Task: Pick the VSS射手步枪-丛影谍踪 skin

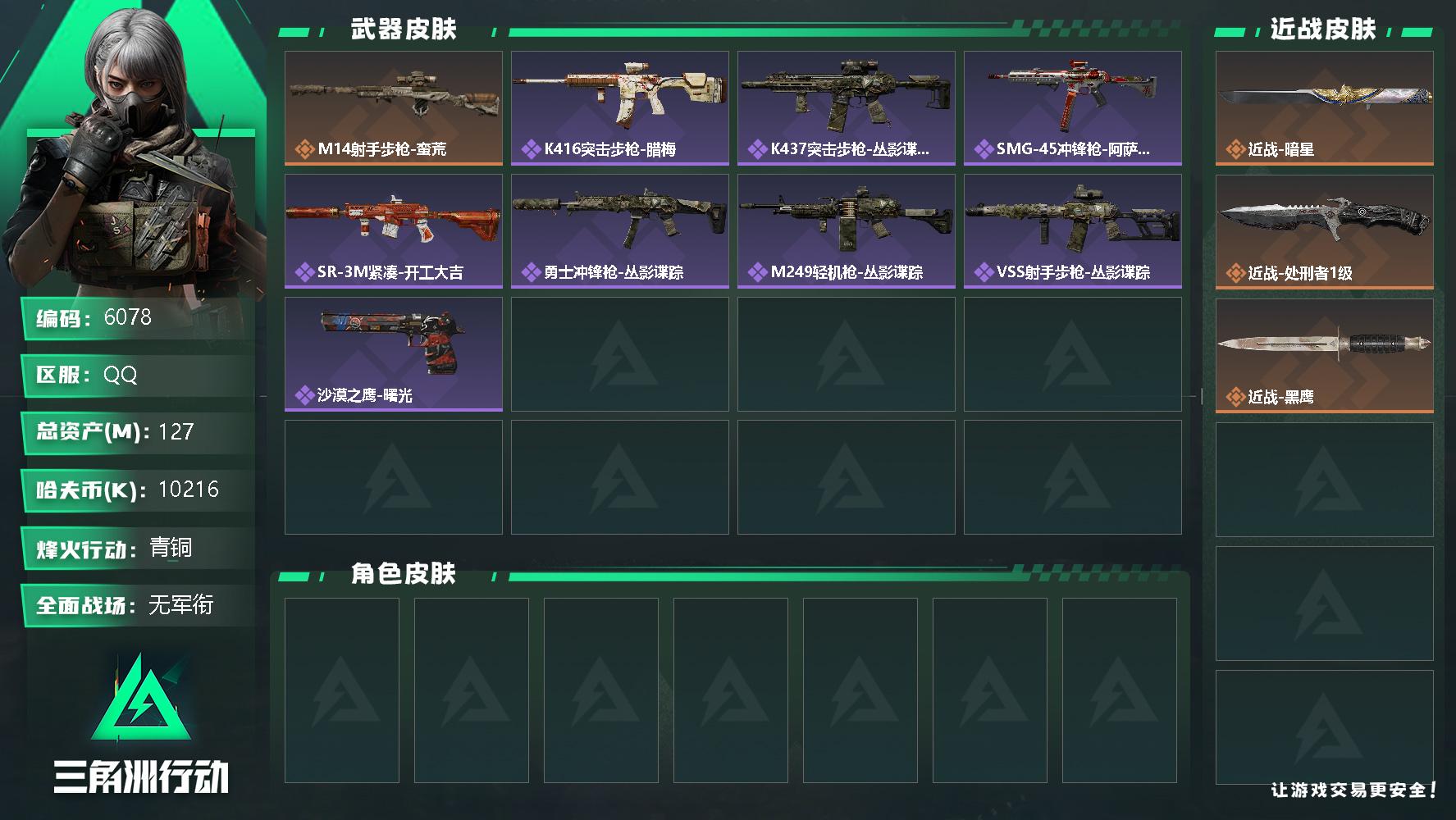Action: [1073, 231]
